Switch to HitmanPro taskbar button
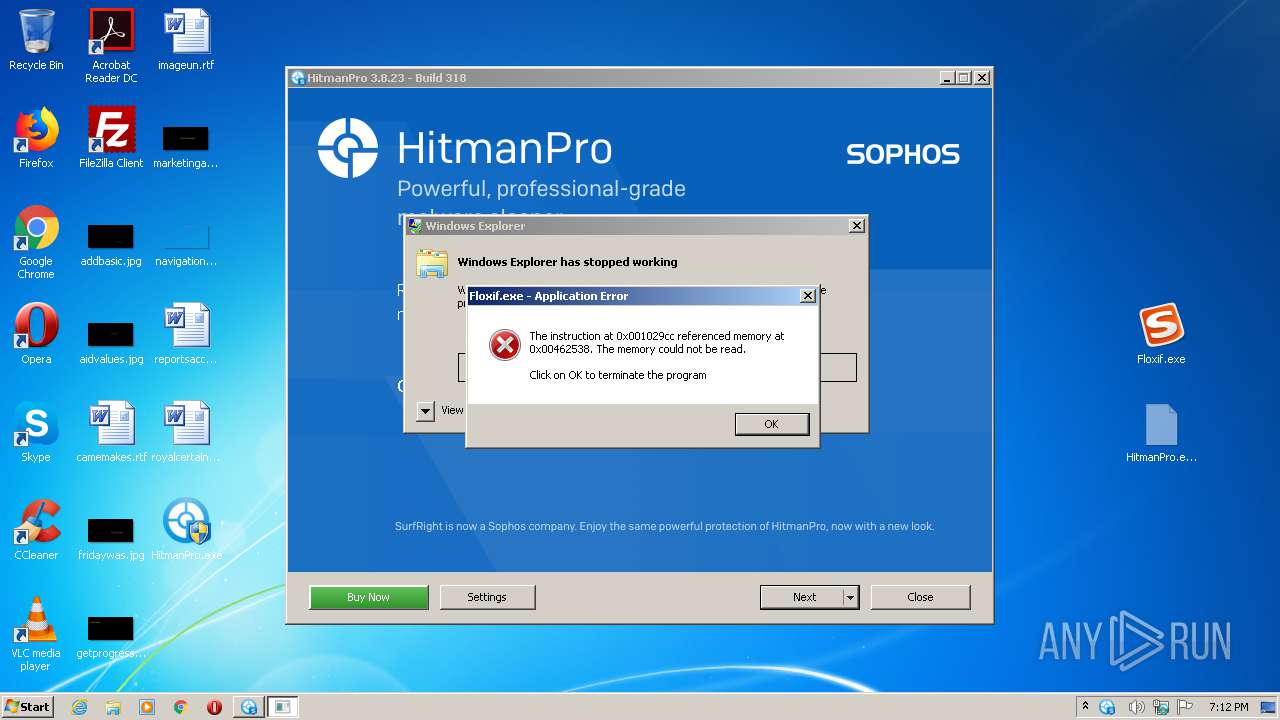Viewport: 1280px width, 720px height. pyautogui.click(x=249, y=707)
